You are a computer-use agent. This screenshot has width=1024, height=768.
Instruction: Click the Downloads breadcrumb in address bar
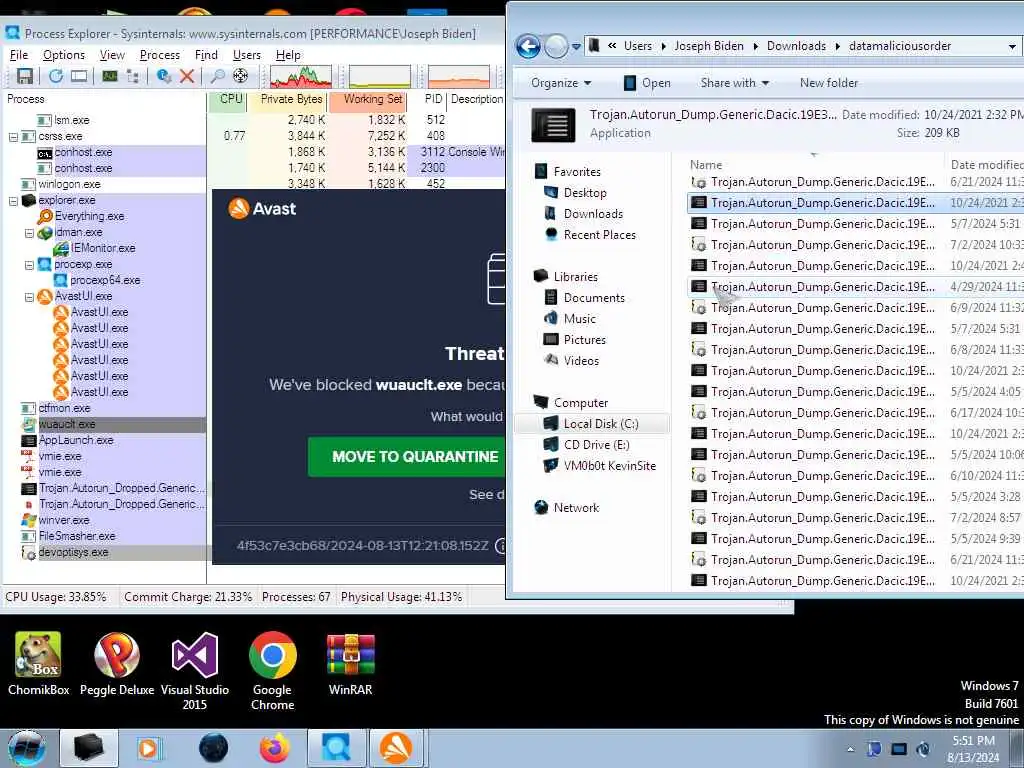(796, 46)
